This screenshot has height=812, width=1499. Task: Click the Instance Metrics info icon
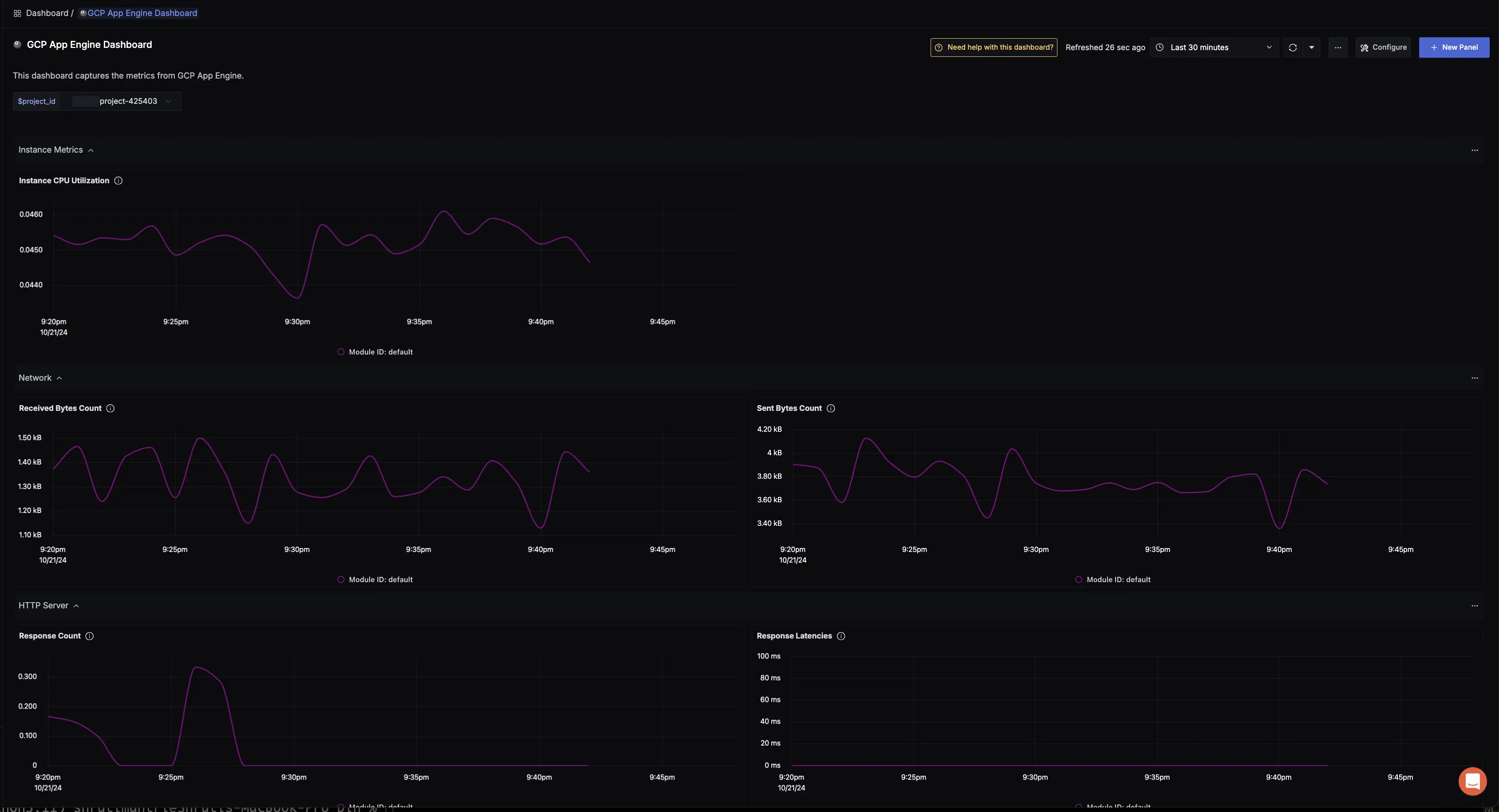118,181
